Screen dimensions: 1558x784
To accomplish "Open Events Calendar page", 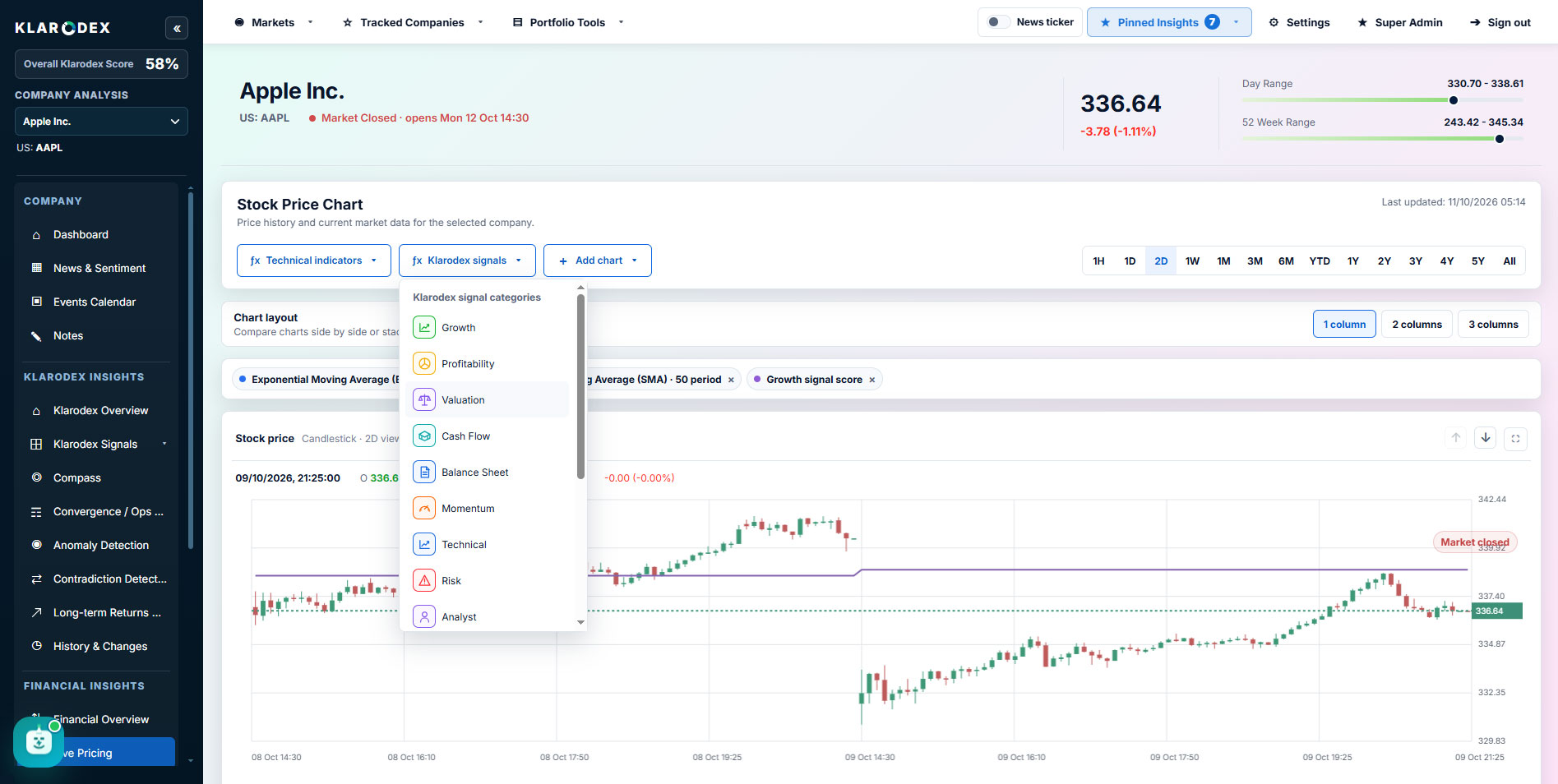I will click(x=96, y=302).
